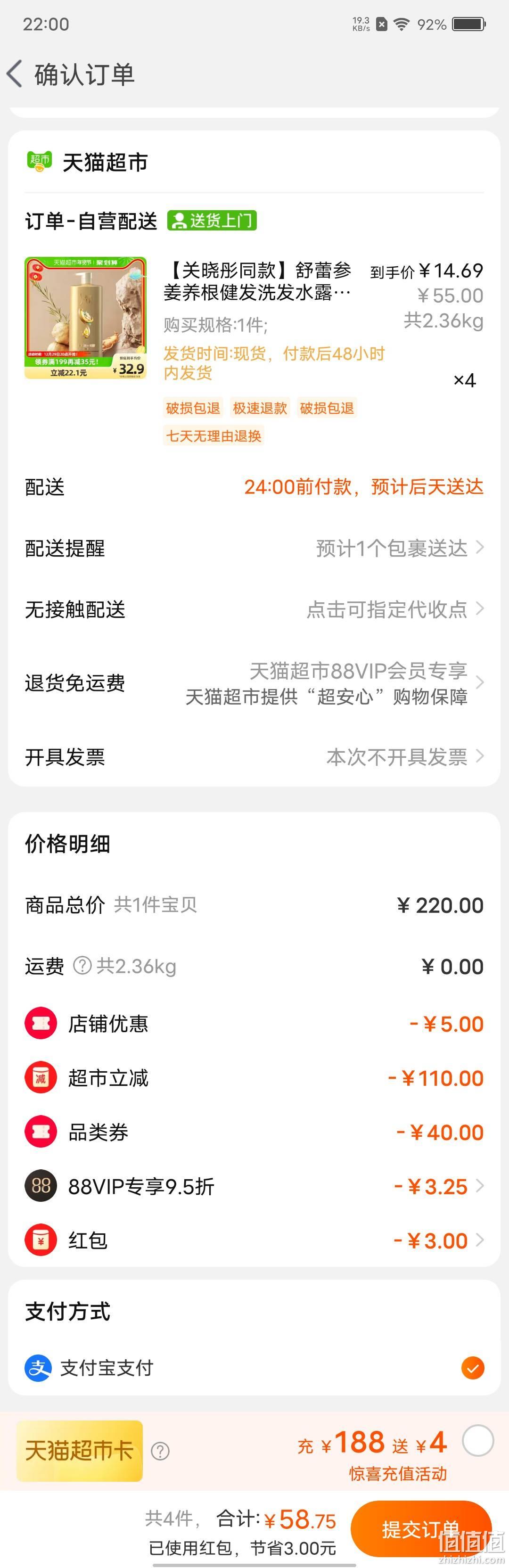Expand 退货免运费 88VIP guarantee details

(x=254, y=683)
